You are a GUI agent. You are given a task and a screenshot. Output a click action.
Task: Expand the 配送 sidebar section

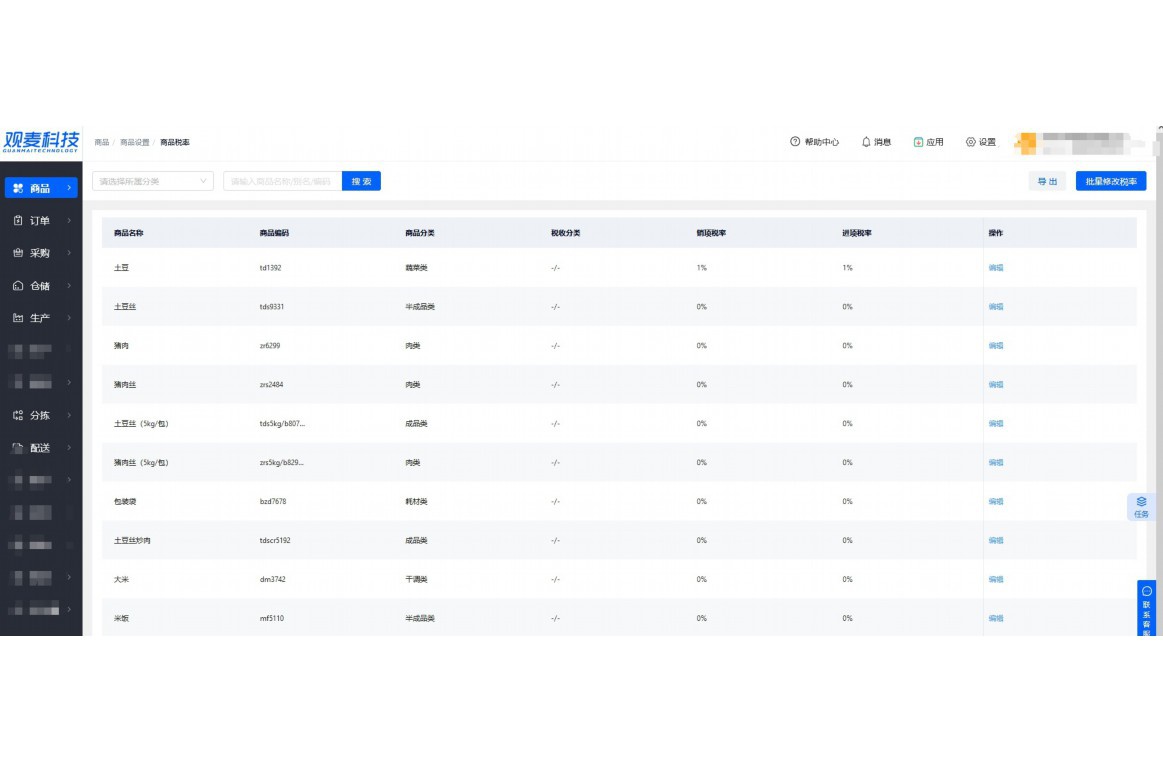coord(69,447)
